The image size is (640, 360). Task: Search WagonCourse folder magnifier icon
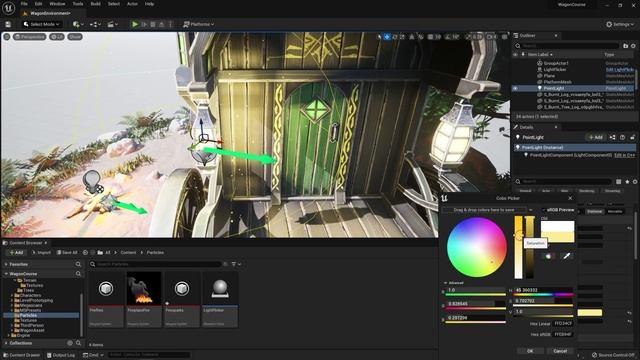click(x=78, y=274)
